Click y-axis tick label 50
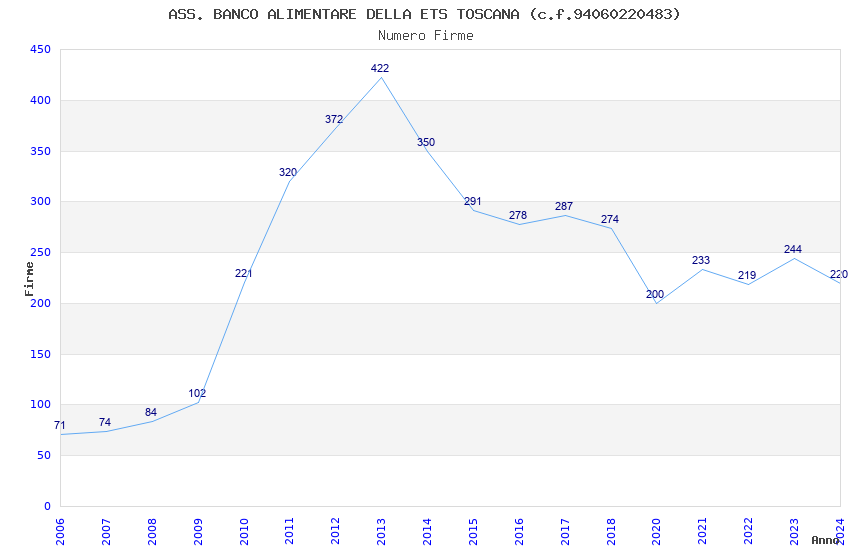The height and width of the screenshot is (550, 850). coord(44,456)
